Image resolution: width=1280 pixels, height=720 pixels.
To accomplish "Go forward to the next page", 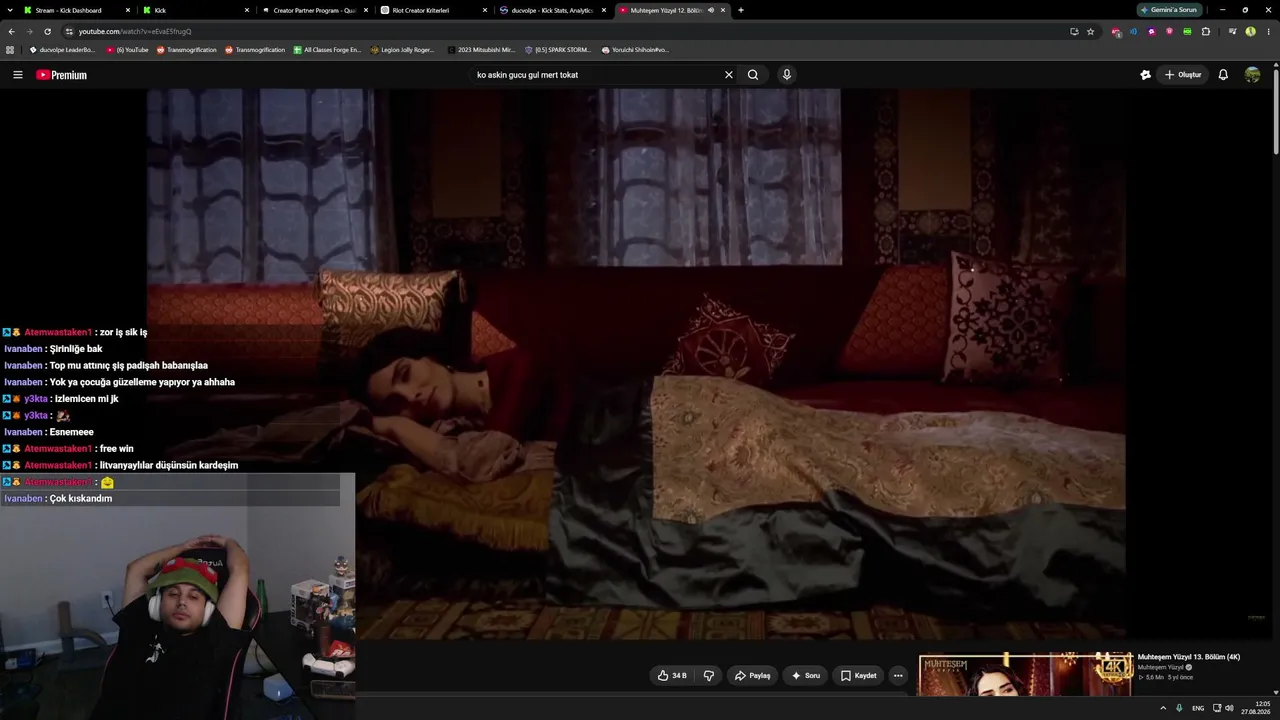I will (29, 31).
